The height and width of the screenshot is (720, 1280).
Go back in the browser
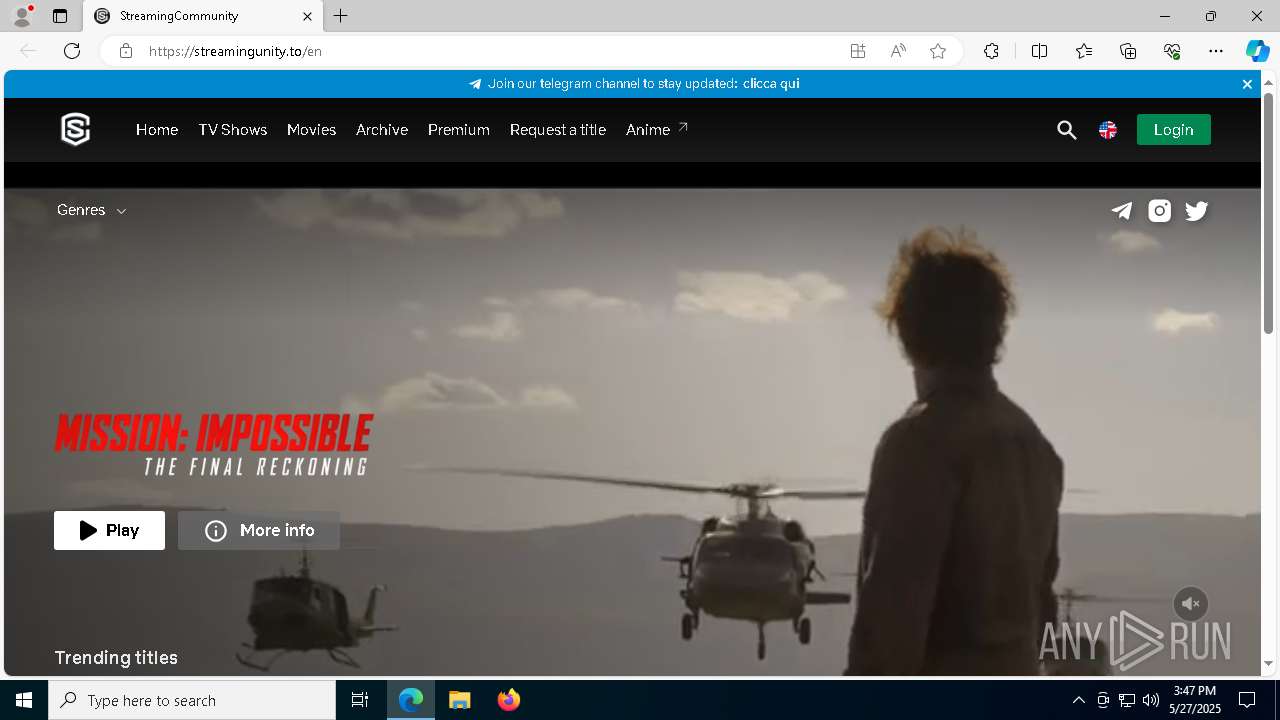[x=28, y=51]
